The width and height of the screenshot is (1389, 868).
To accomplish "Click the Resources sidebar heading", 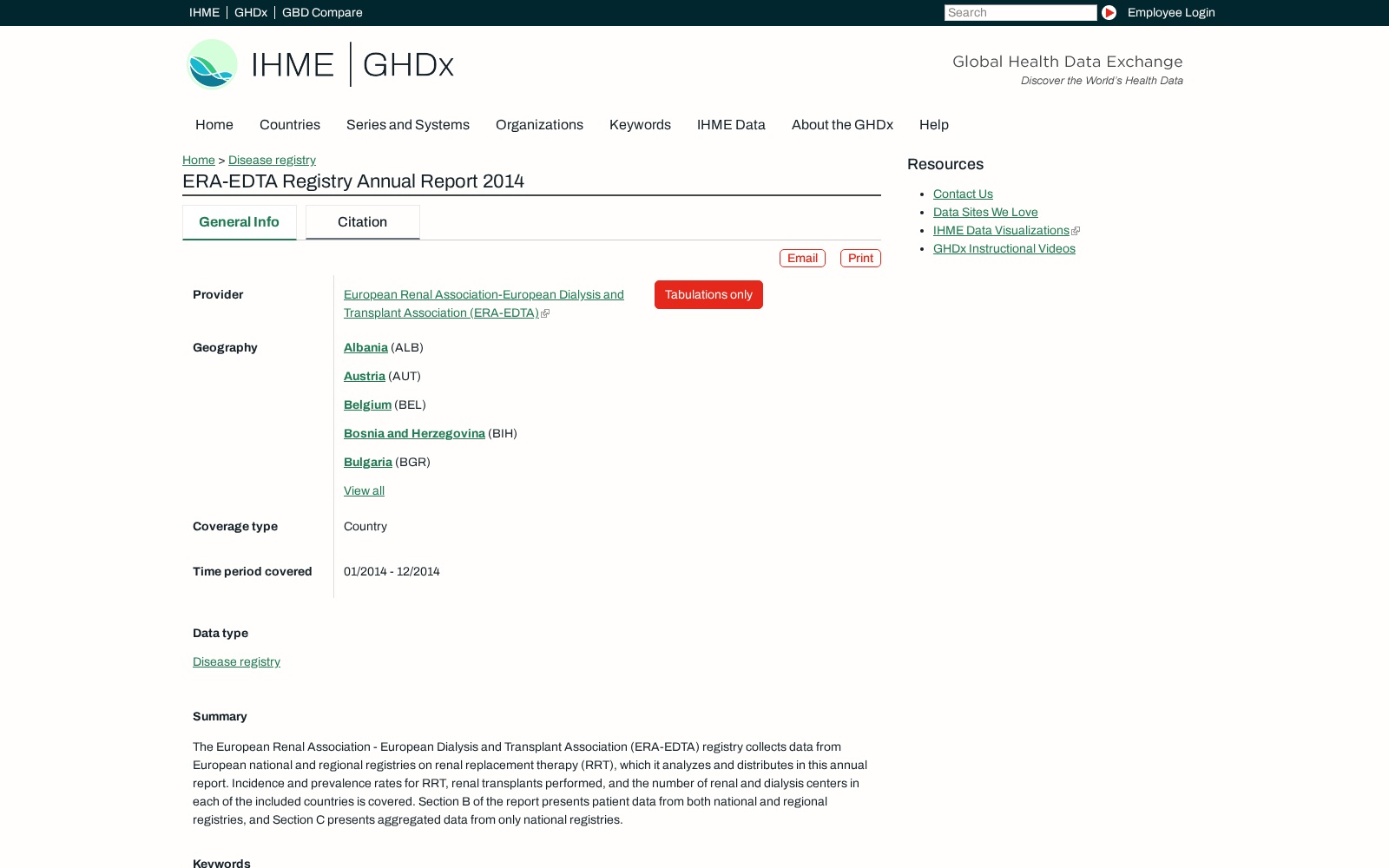I will click(945, 165).
